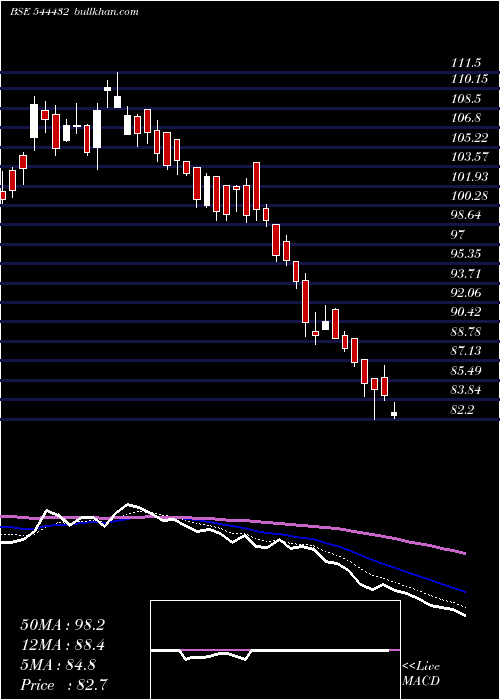Click the 95.35 price level label
Viewport: 500px width, 700px height.
tap(467, 254)
